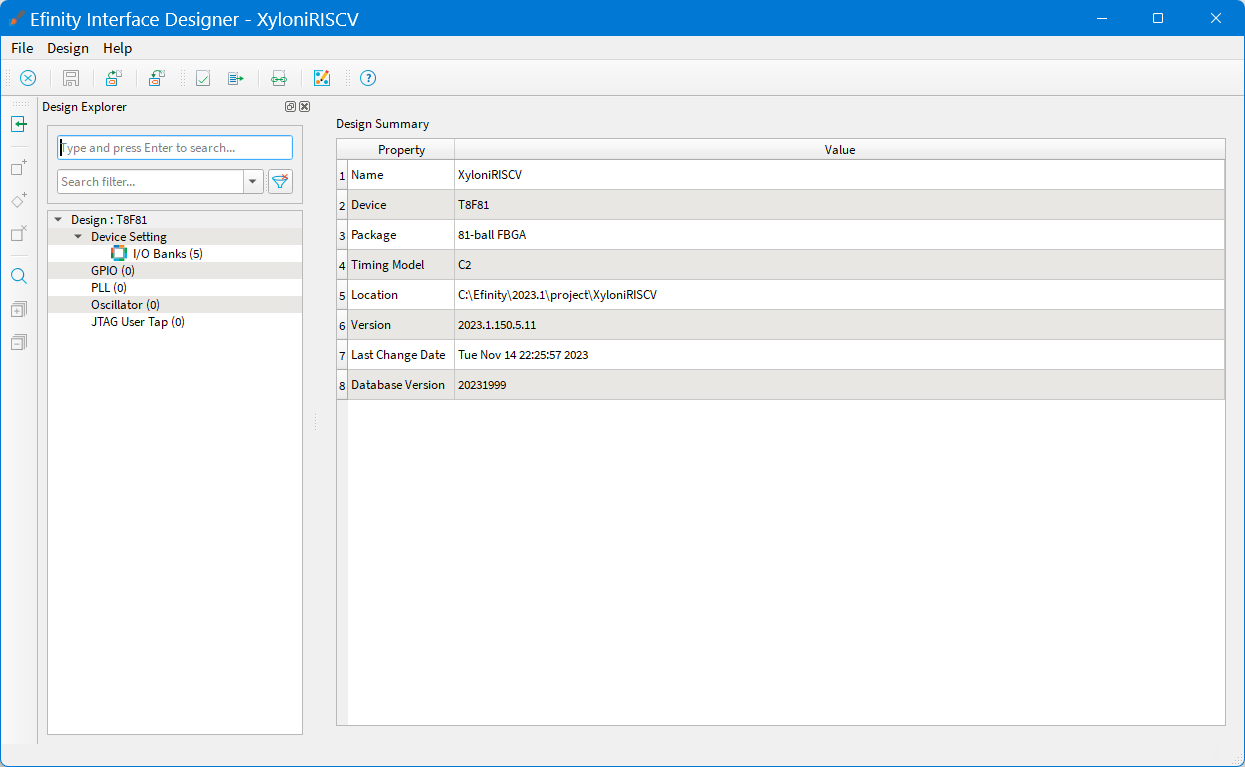
Task: Collapse the Design : T8F81 tree node
Action: [58, 220]
